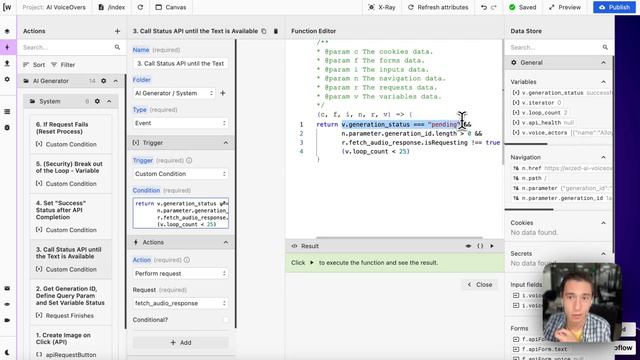Viewport: 640px width, 360px height.
Task: Click the Actions search field
Action: pos(67,47)
